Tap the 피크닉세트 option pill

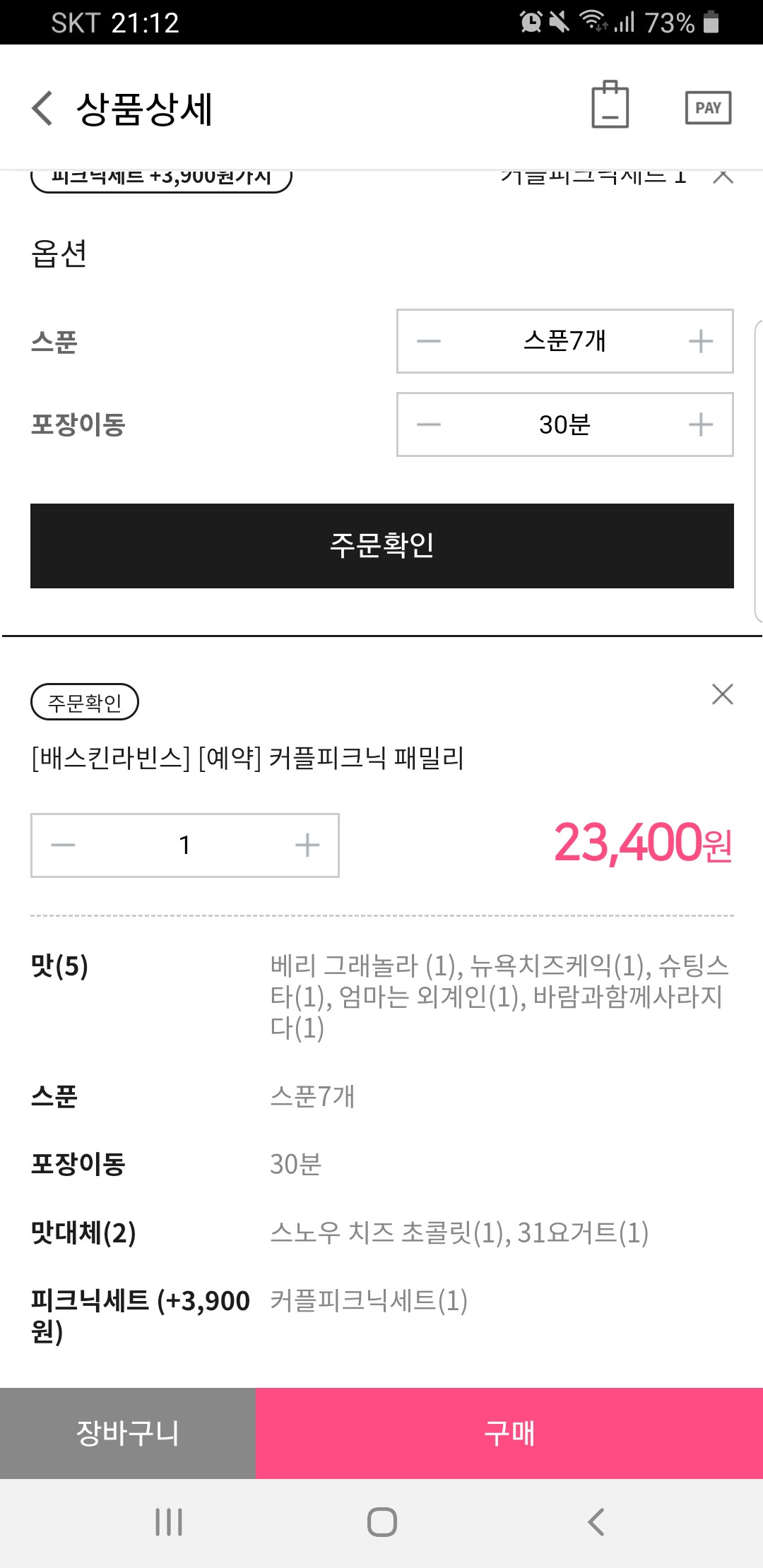161,179
